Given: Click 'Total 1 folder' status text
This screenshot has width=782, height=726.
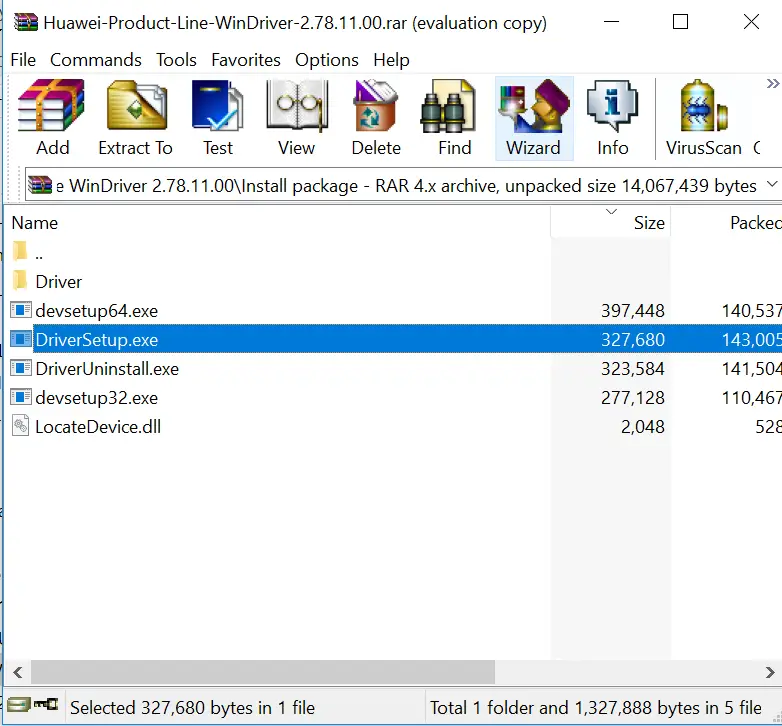Looking at the screenshot, I should pyautogui.click(x=595, y=708).
